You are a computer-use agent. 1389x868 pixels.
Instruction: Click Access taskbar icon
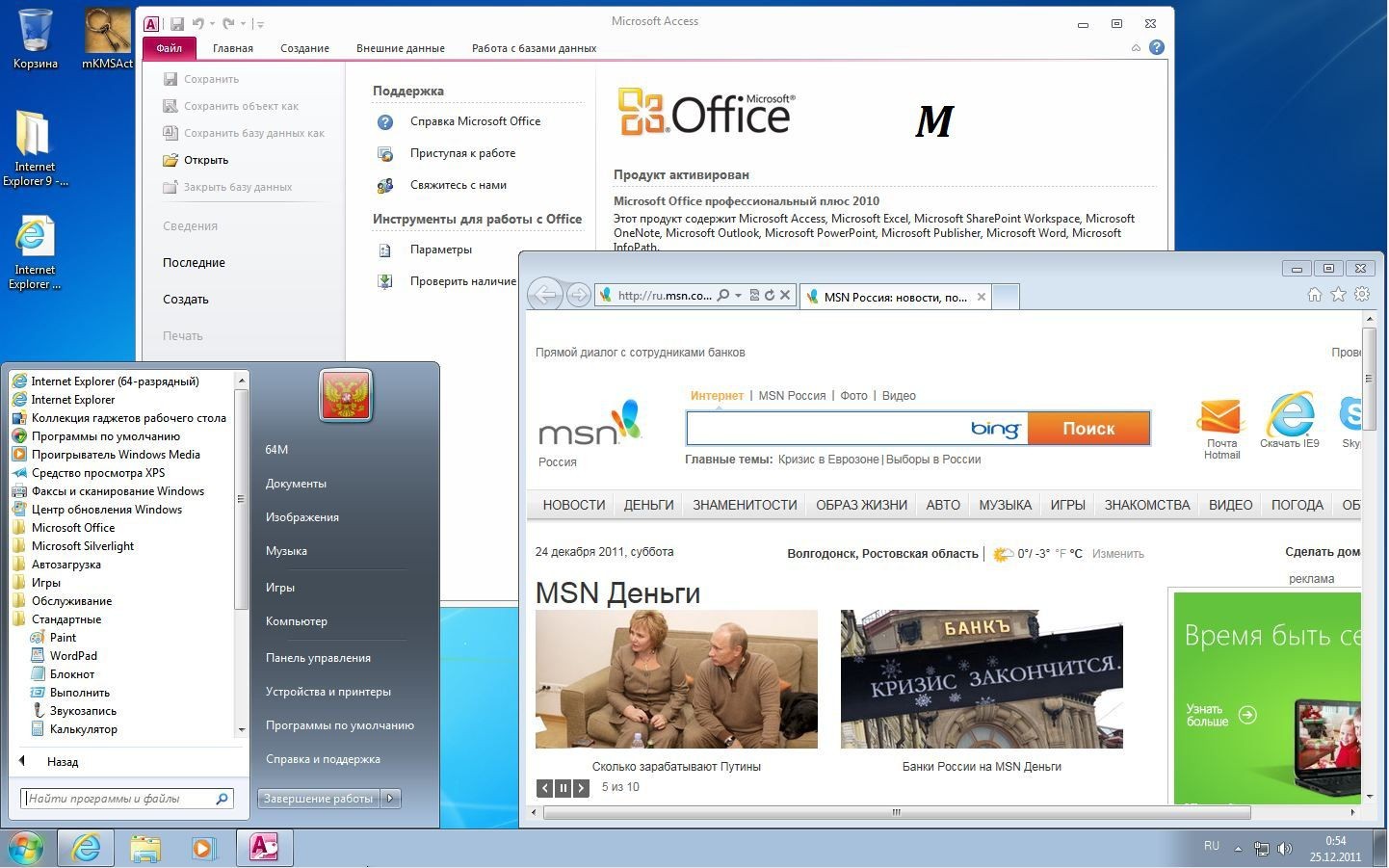pos(264,848)
